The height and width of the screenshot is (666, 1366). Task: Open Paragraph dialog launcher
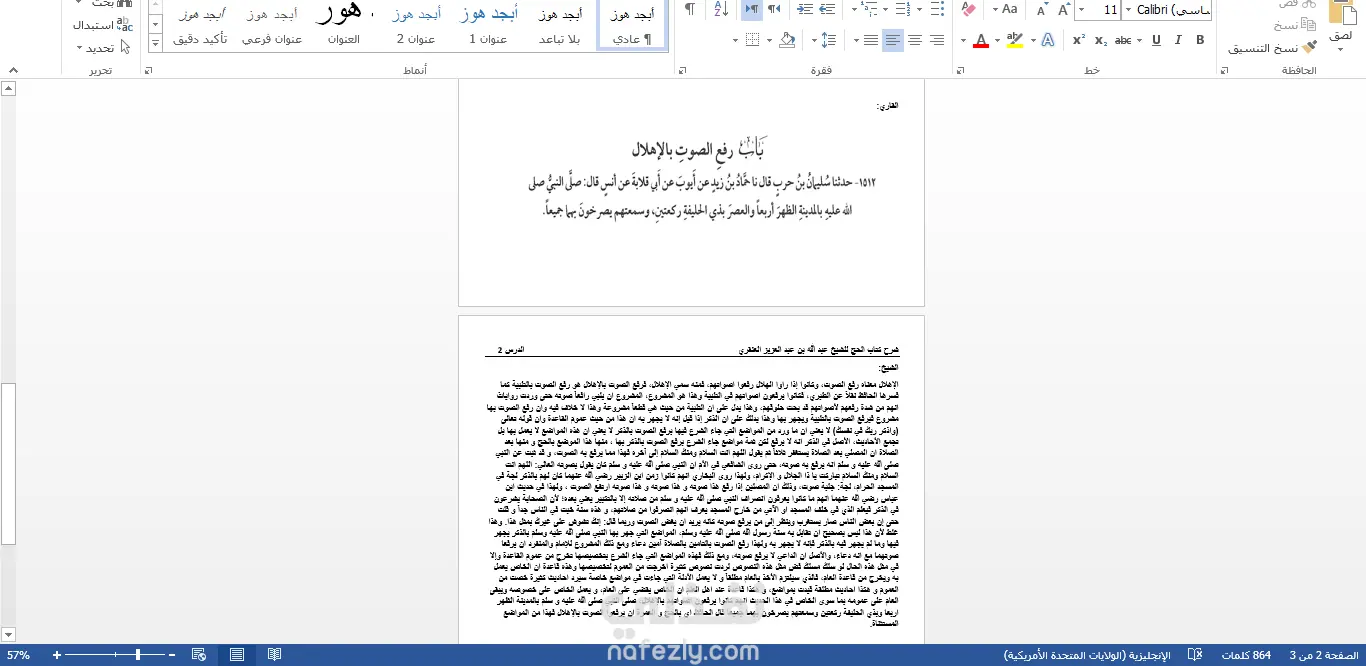[683, 70]
